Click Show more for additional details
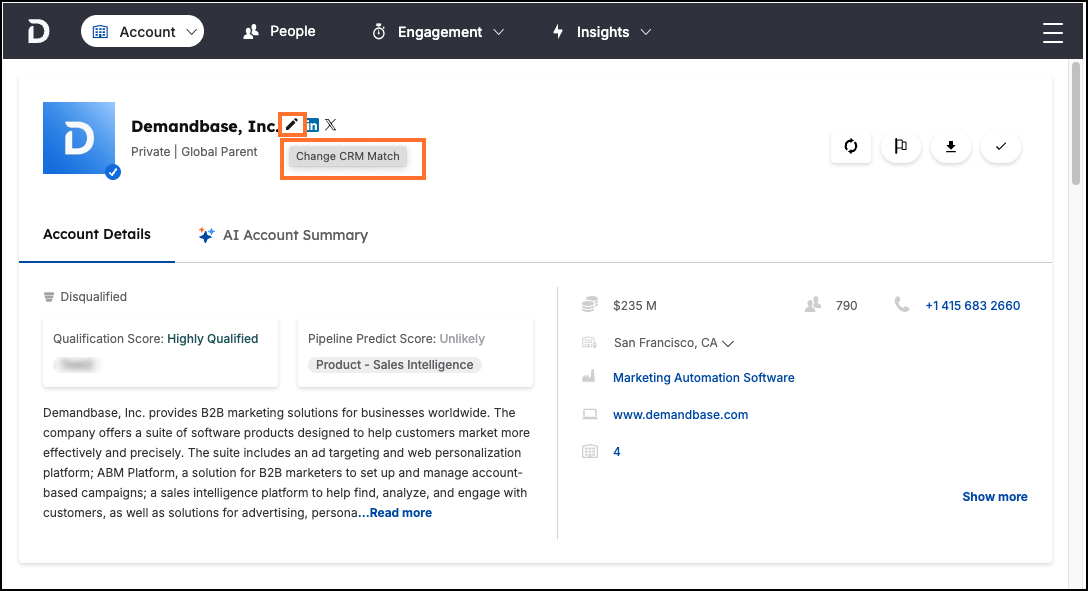 coord(995,497)
